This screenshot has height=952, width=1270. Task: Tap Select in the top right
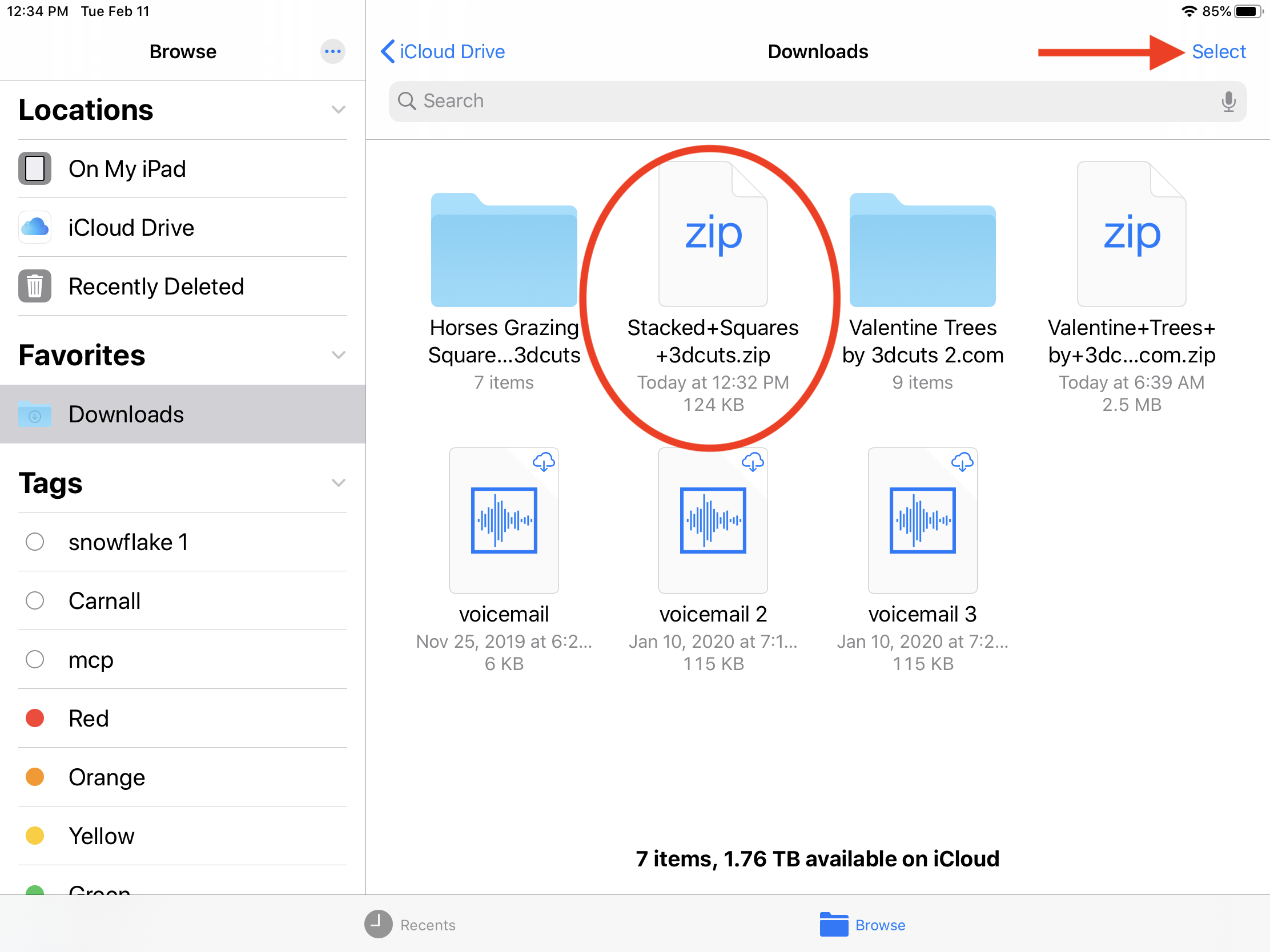(x=1219, y=51)
